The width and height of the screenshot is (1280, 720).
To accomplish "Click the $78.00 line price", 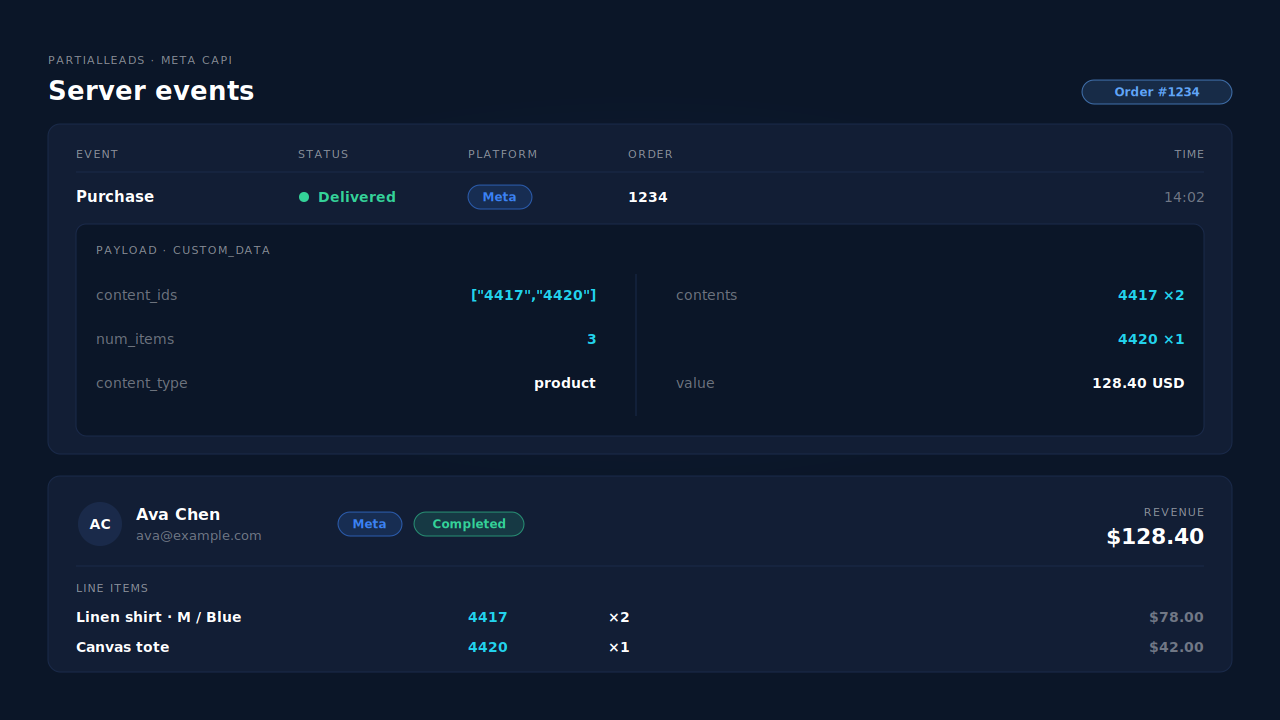I will point(1177,617).
